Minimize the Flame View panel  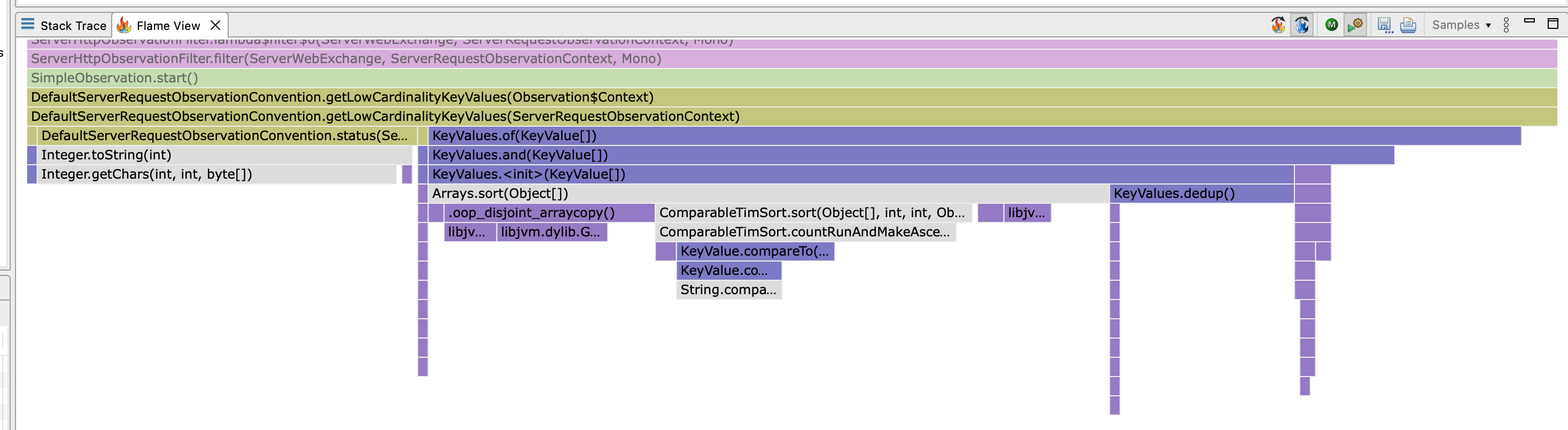[x=1529, y=21]
